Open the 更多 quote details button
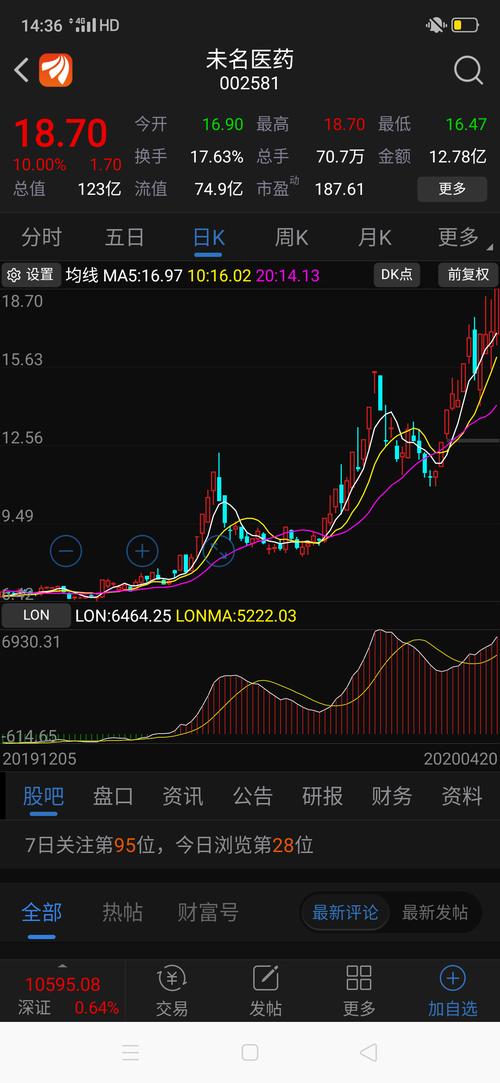Viewport: 500px width, 1083px height. click(452, 189)
